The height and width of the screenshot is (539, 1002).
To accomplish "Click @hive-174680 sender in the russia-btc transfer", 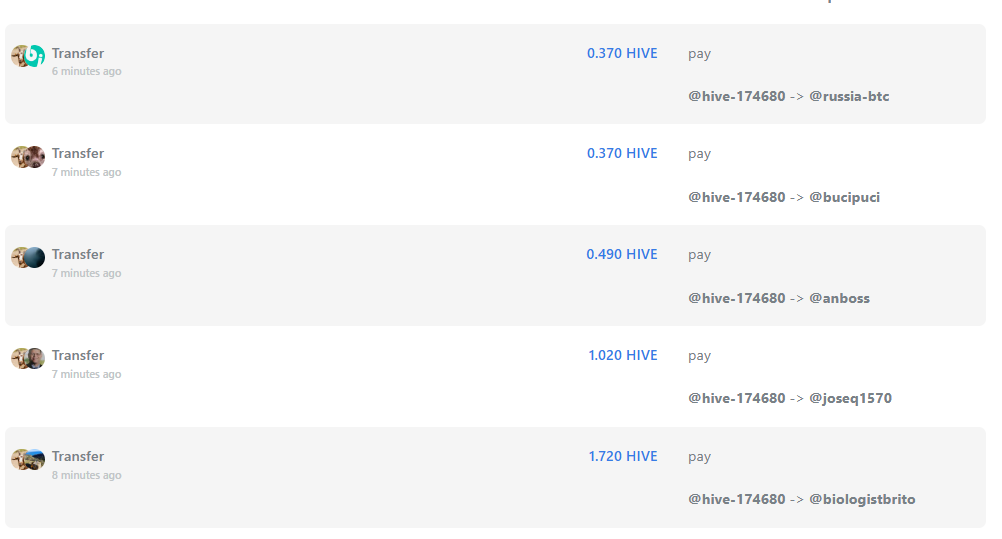I will point(736,97).
